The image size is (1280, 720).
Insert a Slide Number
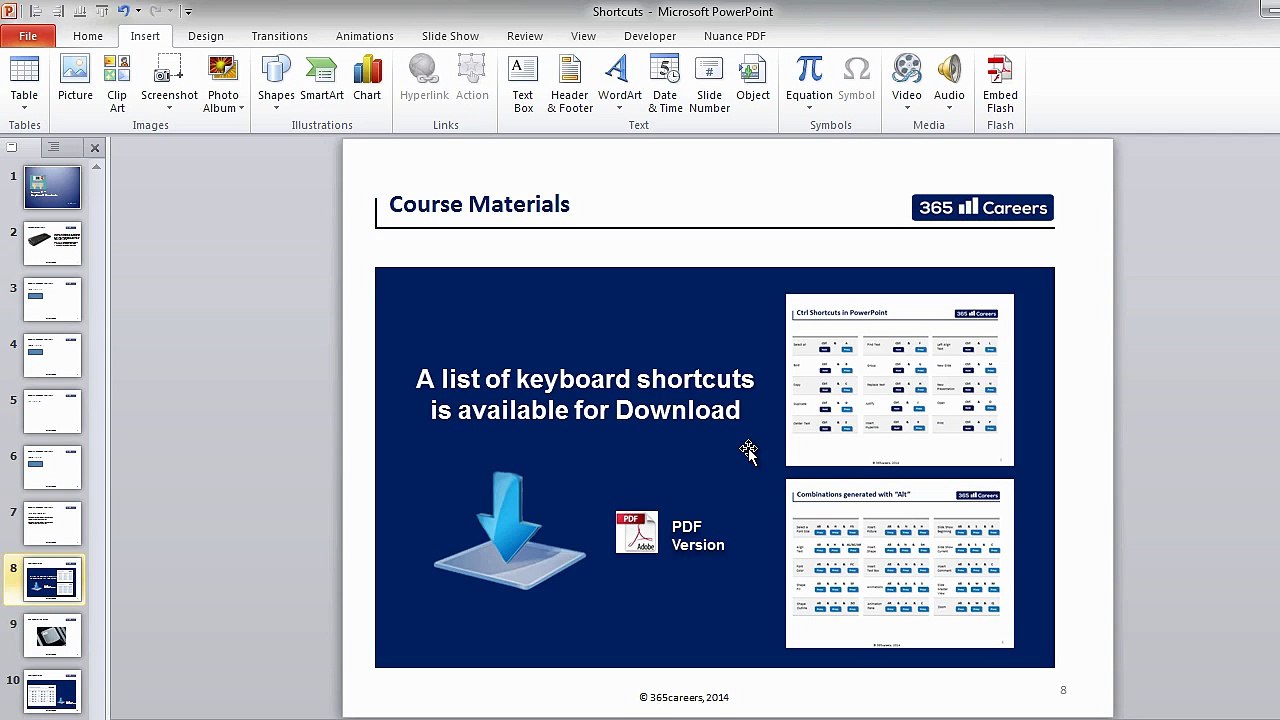[x=709, y=84]
